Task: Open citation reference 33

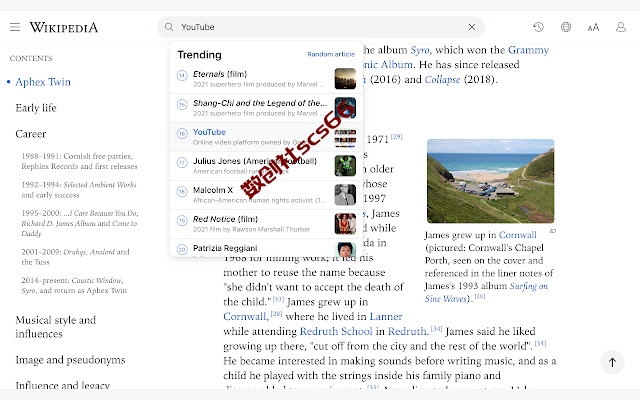Action: [278, 299]
